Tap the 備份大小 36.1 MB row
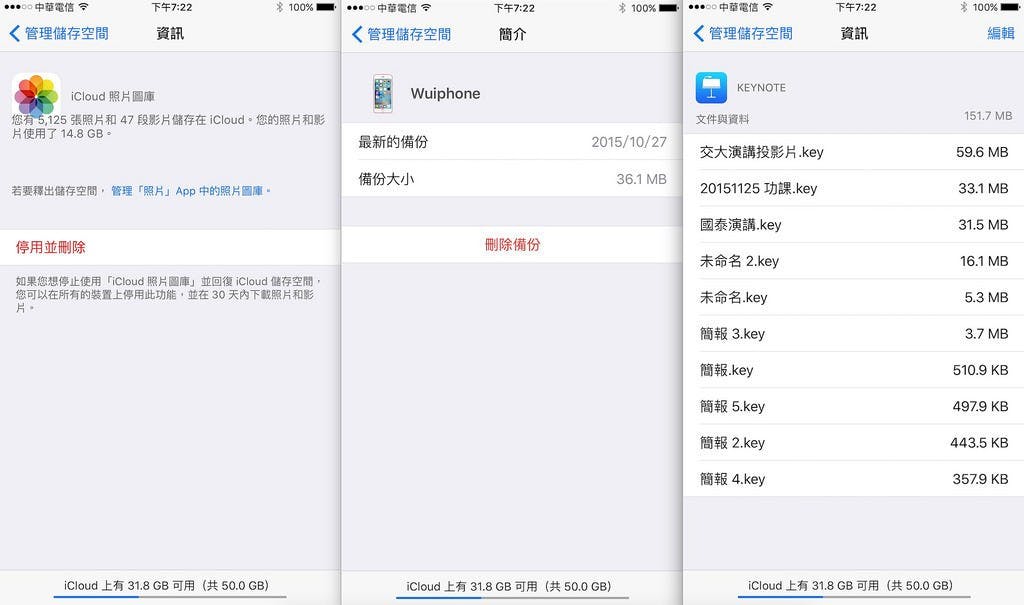This screenshot has width=1024, height=605. point(512,178)
